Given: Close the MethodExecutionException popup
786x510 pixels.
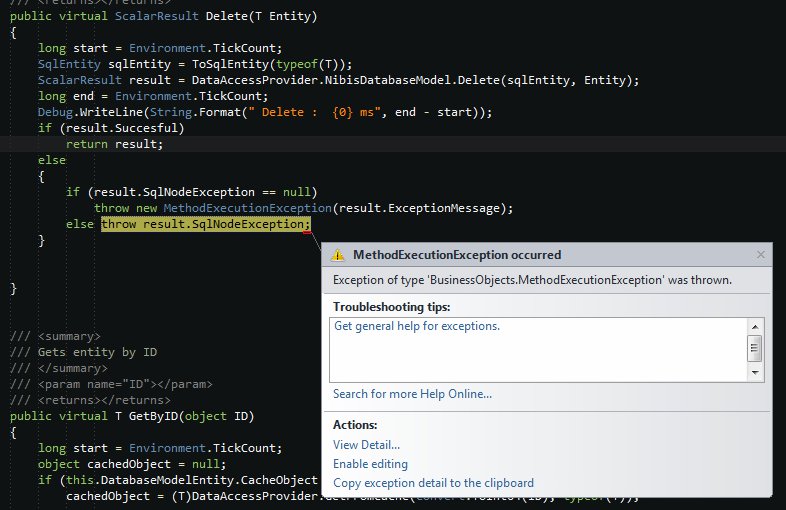Looking at the screenshot, I should point(760,255).
